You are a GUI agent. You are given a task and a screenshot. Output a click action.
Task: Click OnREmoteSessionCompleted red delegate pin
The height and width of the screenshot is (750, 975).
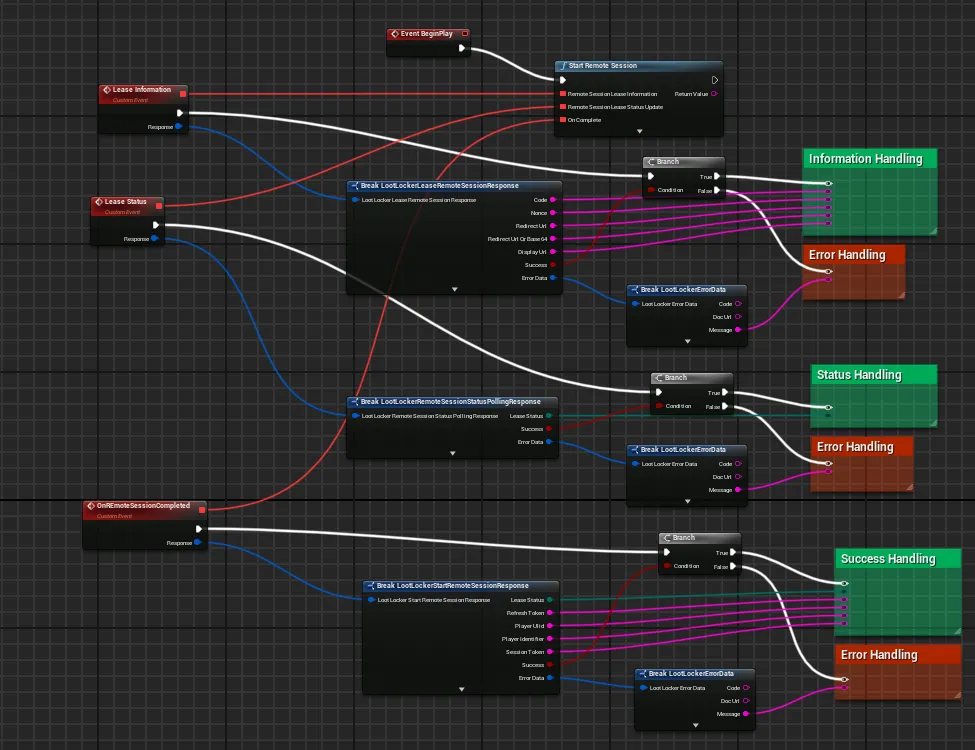coord(201,510)
